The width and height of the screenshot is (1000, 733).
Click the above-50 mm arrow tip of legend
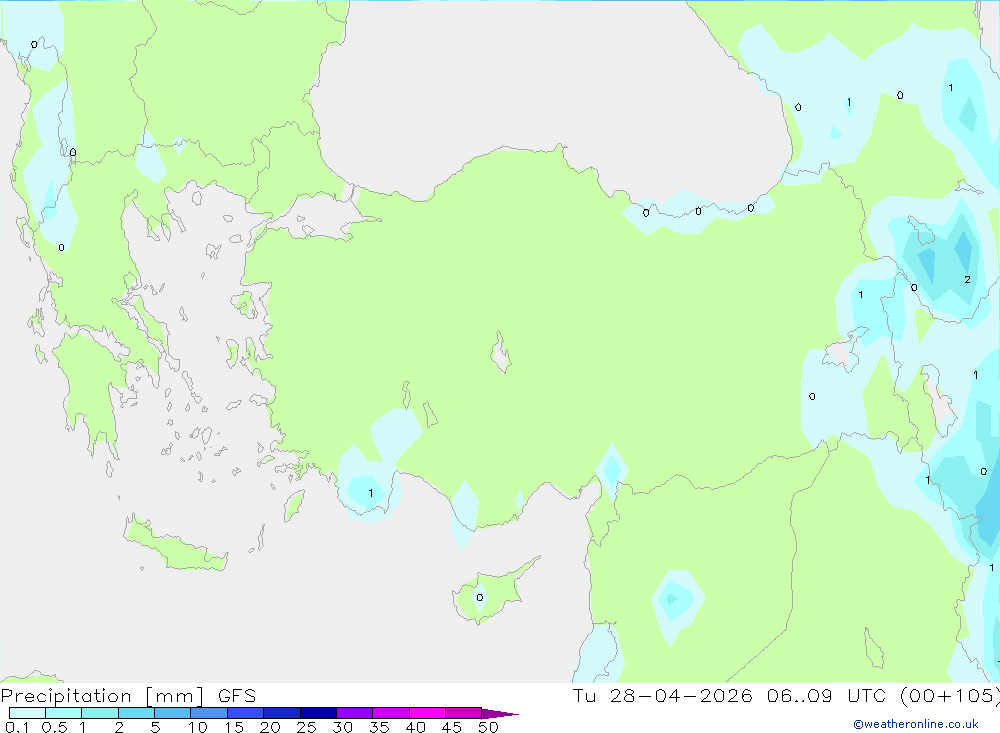(500, 714)
